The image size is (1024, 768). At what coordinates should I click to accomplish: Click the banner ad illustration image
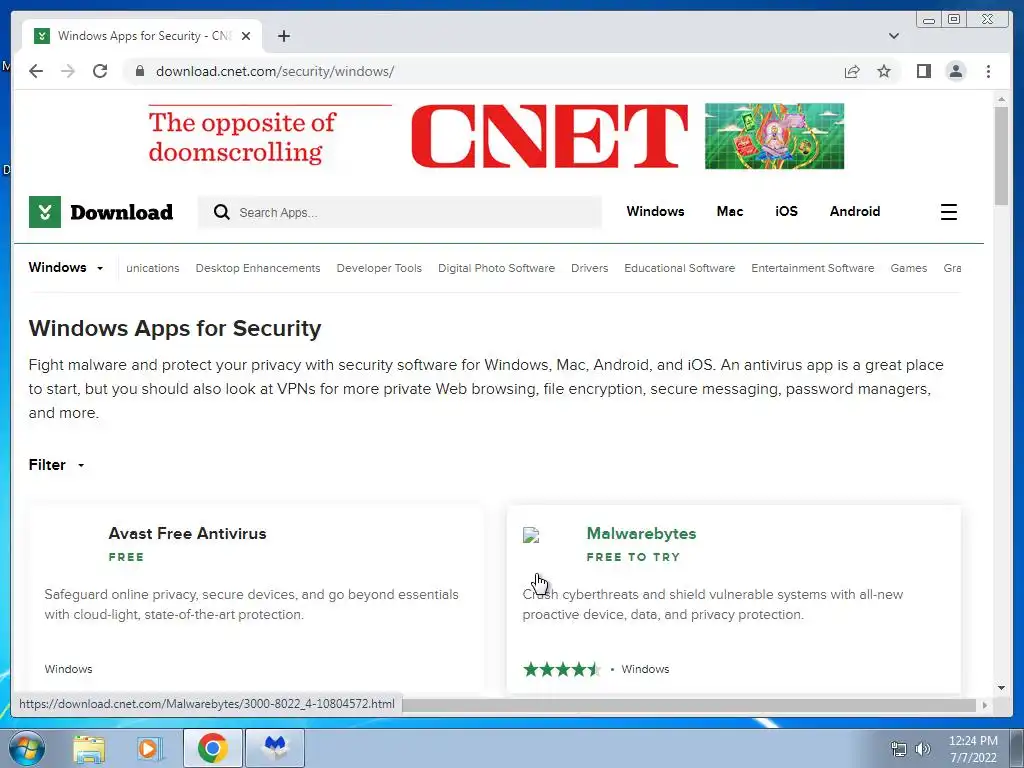[x=775, y=136]
